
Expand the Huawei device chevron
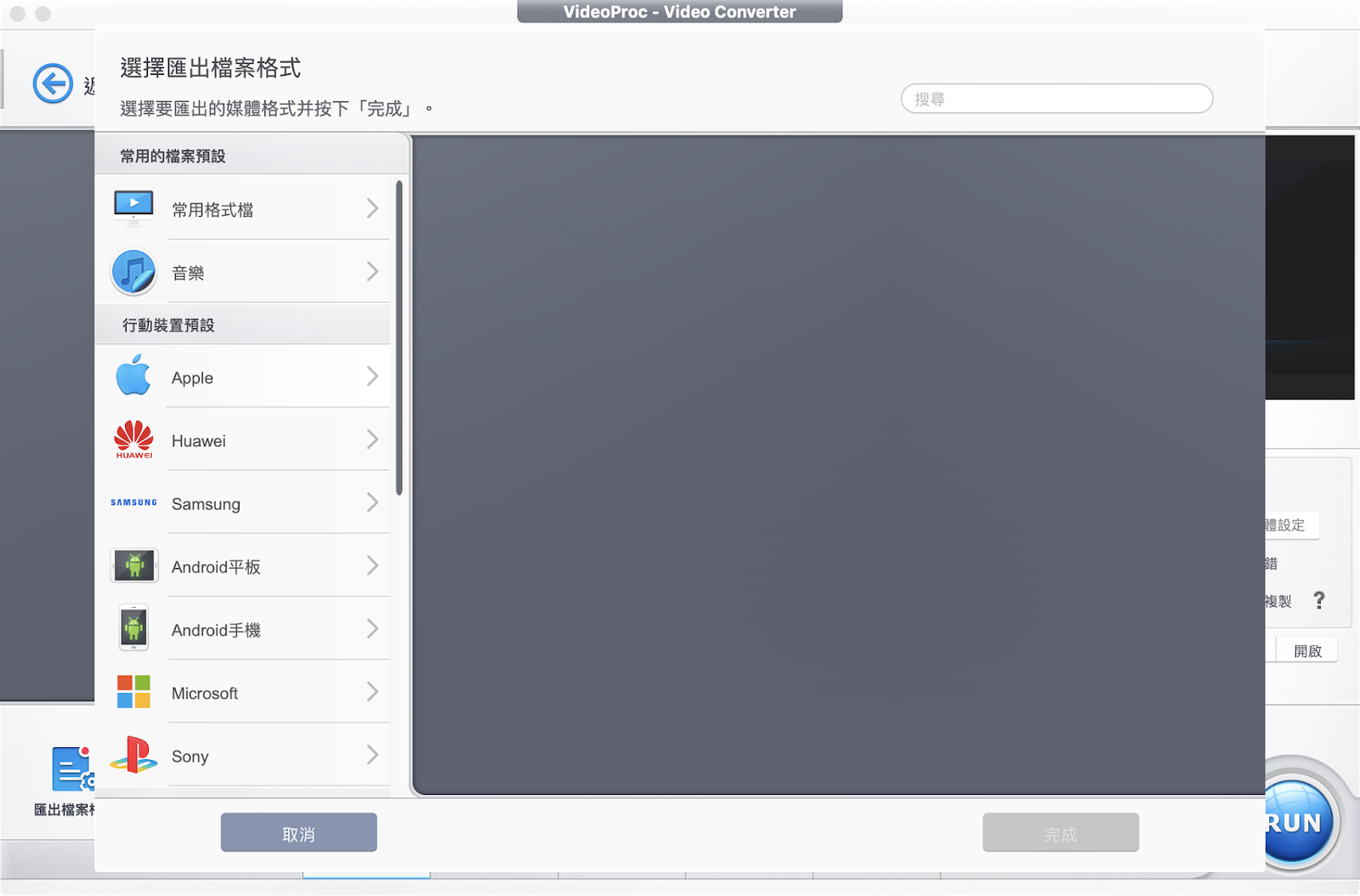tap(372, 439)
